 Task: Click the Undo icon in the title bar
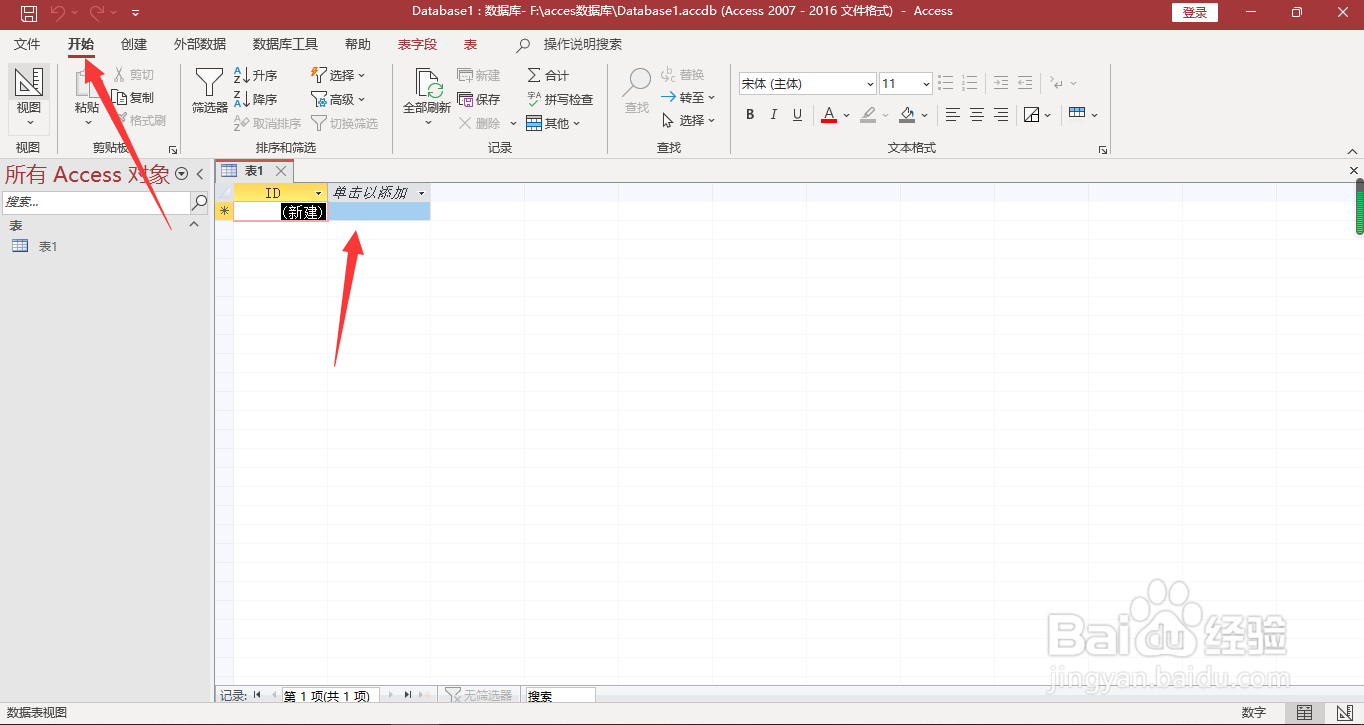coord(57,12)
